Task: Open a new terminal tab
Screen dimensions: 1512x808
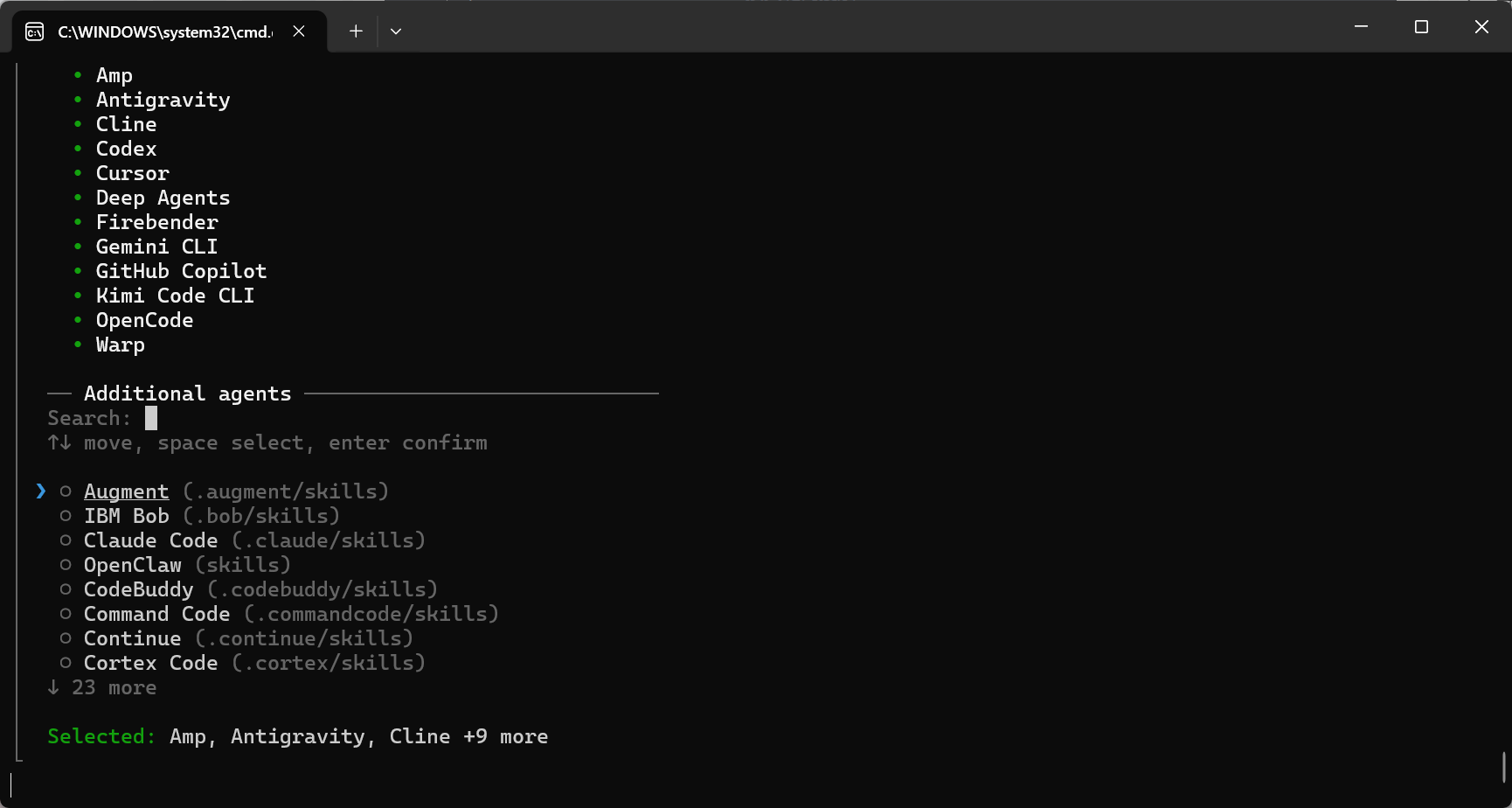Action: pyautogui.click(x=356, y=31)
